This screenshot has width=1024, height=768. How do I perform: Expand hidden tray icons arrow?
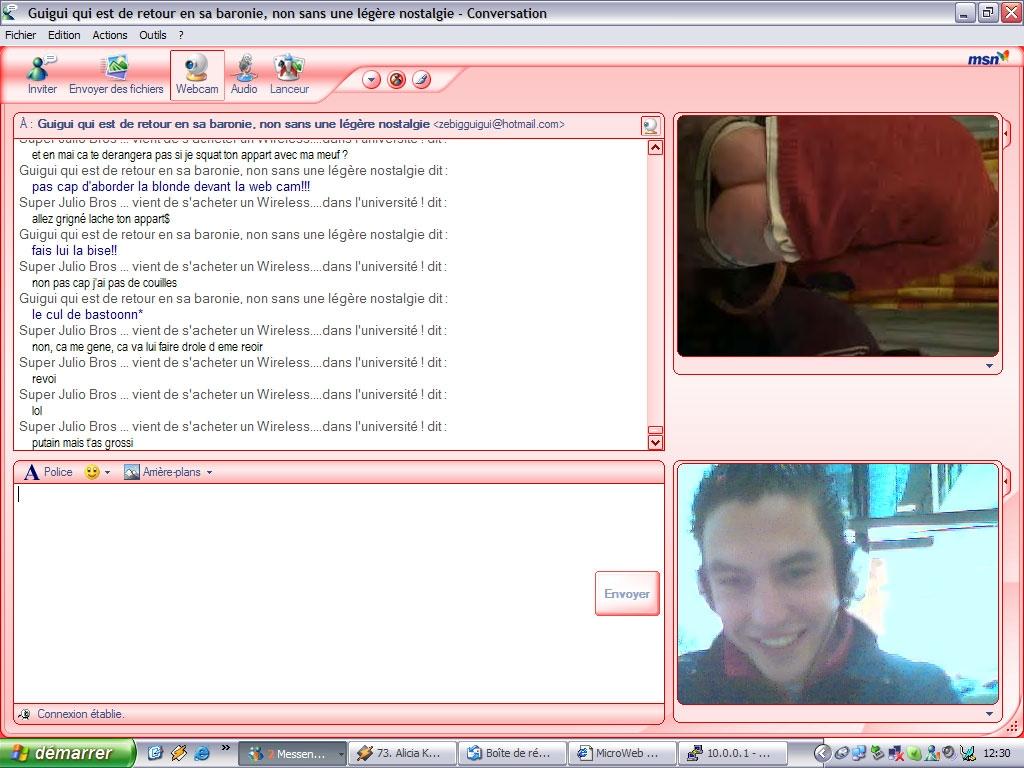click(x=823, y=754)
